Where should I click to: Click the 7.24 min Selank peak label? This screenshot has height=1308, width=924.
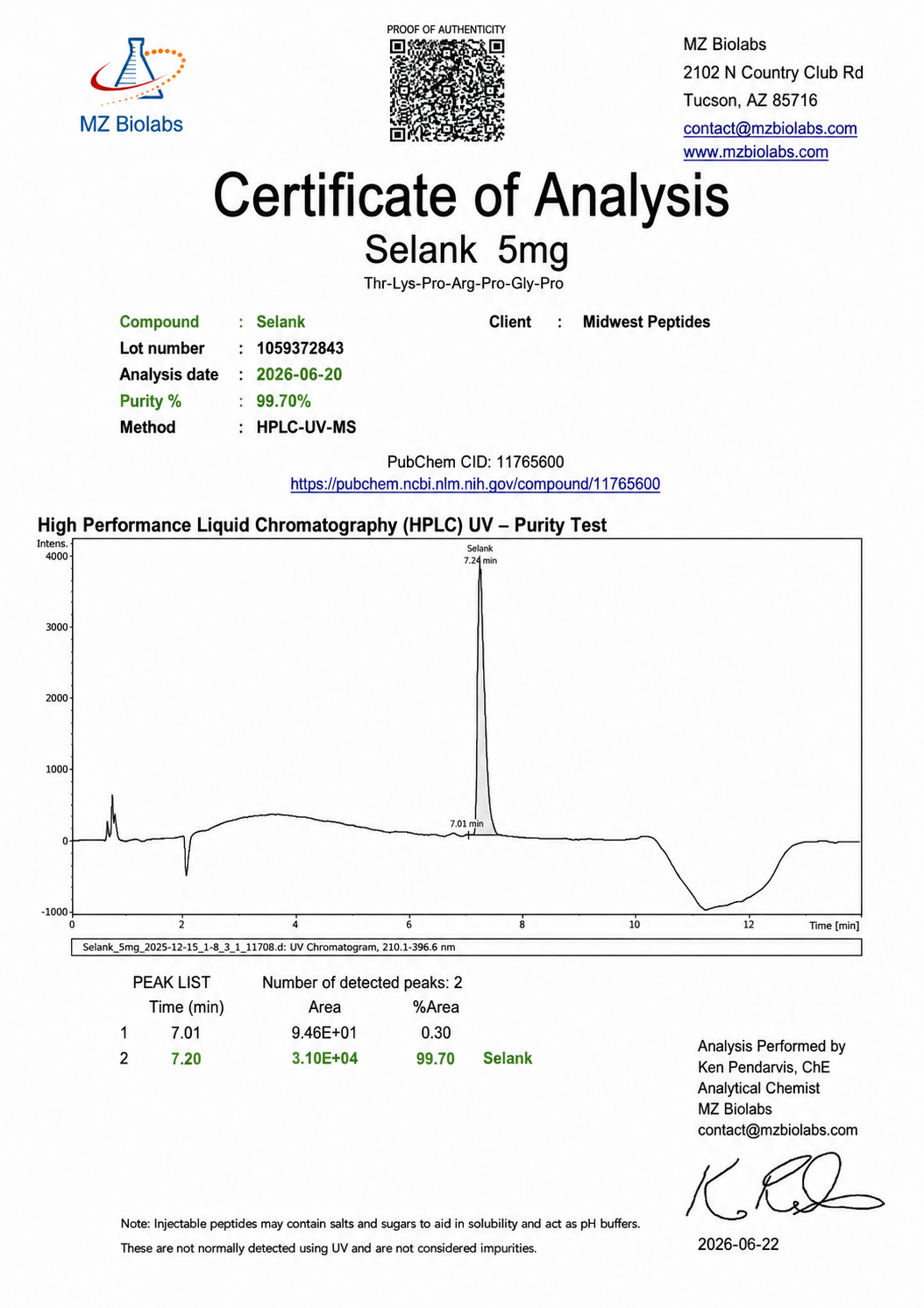pos(480,554)
